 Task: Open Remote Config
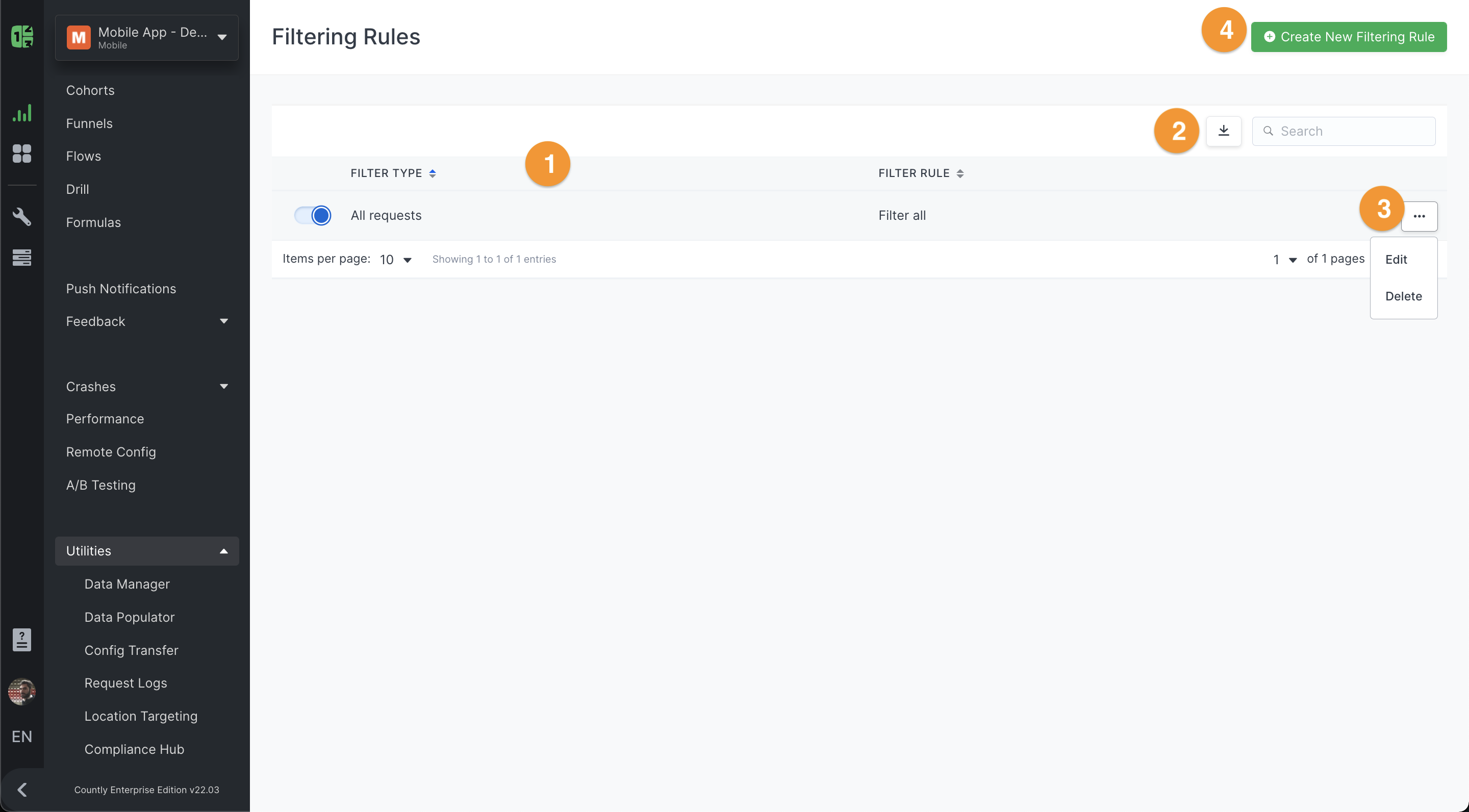coord(111,451)
